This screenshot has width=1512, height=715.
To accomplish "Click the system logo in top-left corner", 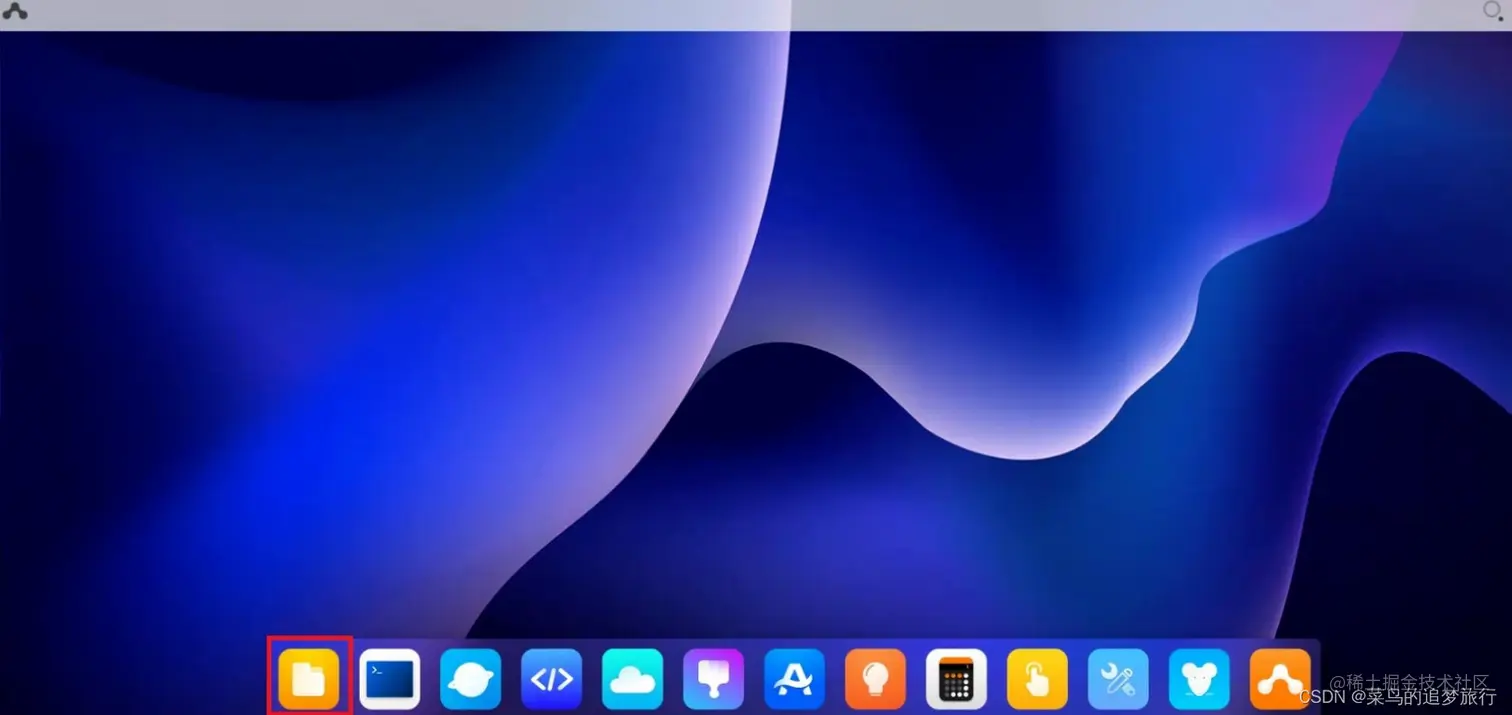I will pyautogui.click(x=15, y=12).
